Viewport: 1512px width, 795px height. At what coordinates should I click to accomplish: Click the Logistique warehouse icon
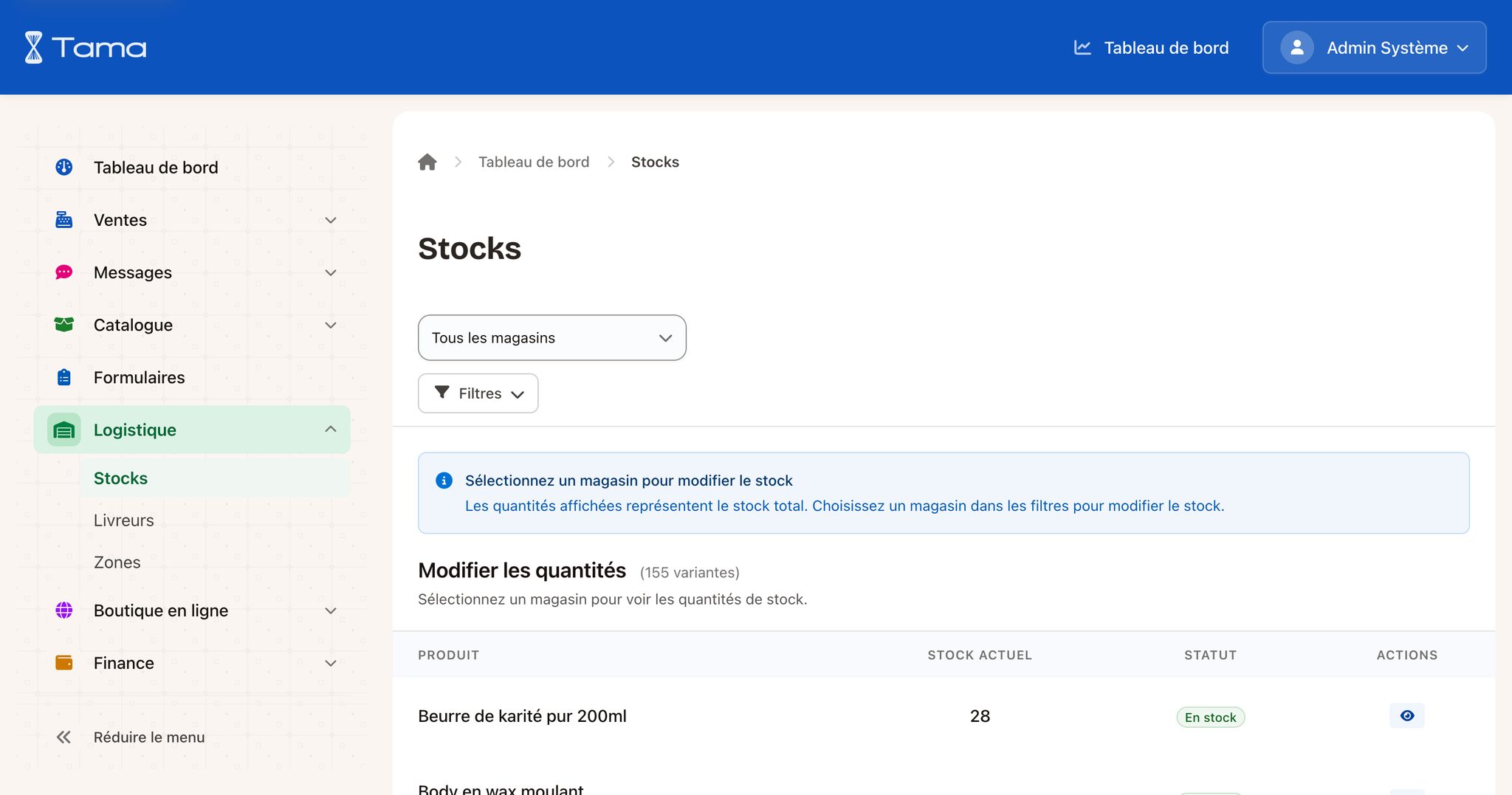point(64,430)
